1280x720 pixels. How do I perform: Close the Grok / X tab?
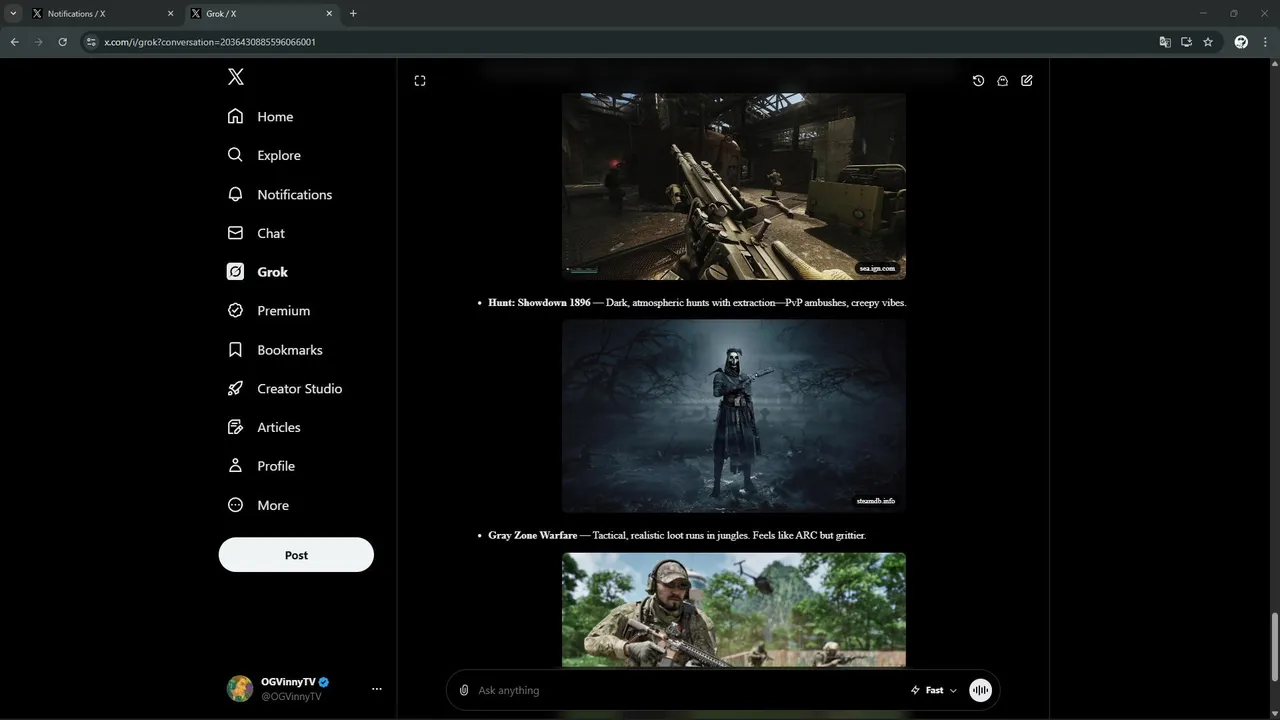click(329, 14)
